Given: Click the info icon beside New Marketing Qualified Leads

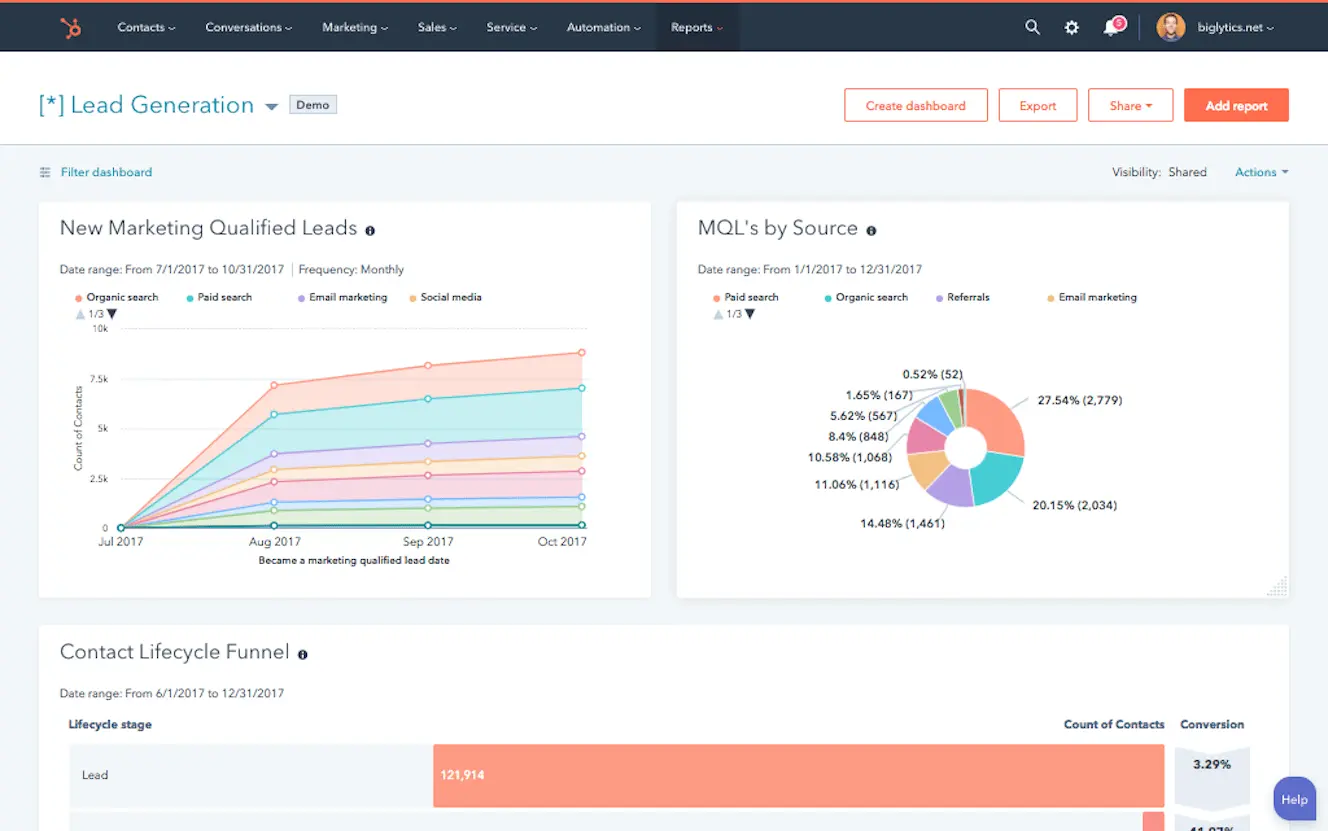Looking at the screenshot, I should click(x=370, y=230).
